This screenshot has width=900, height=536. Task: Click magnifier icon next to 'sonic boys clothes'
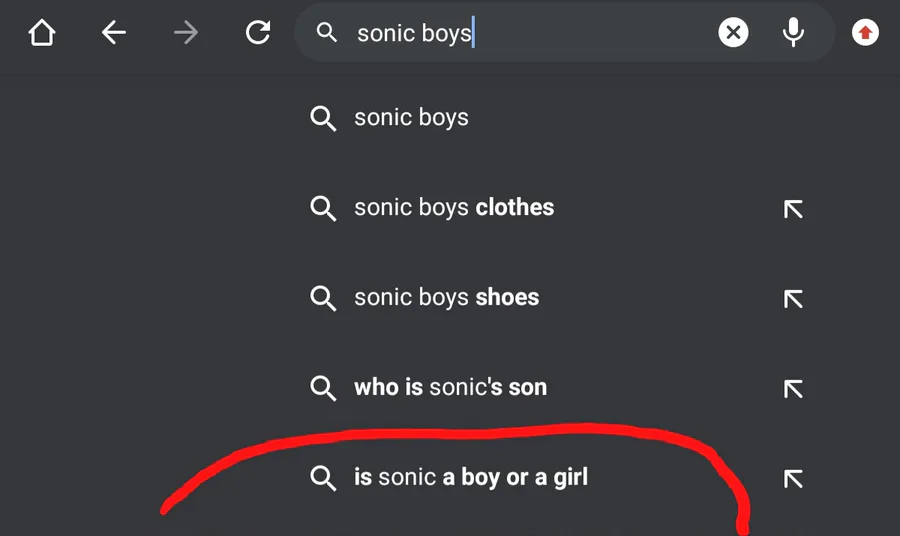pyautogui.click(x=323, y=208)
